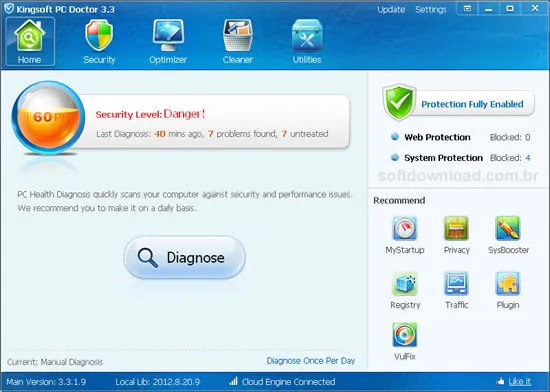
Task: Click the Main Version 3.3.1.9 text
Action: pos(46,381)
